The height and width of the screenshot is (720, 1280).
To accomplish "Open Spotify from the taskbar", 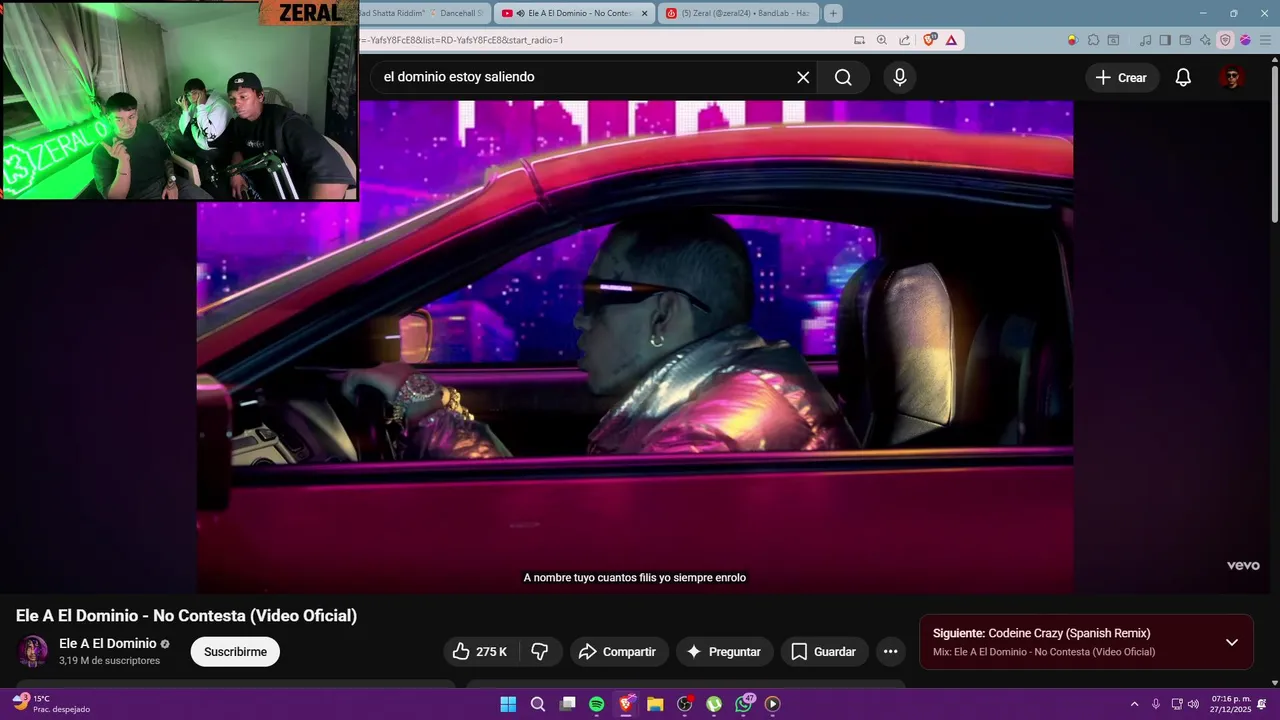I will point(597,704).
